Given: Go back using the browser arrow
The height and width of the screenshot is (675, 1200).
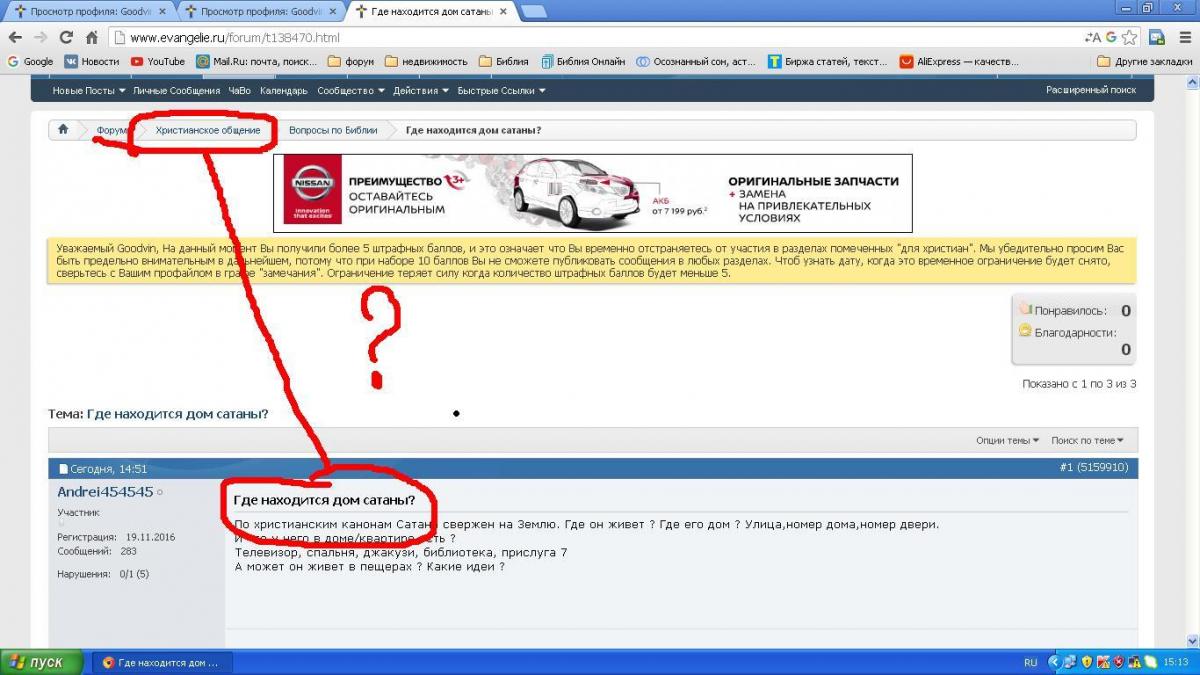Looking at the screenshot, I should point(14,38).
